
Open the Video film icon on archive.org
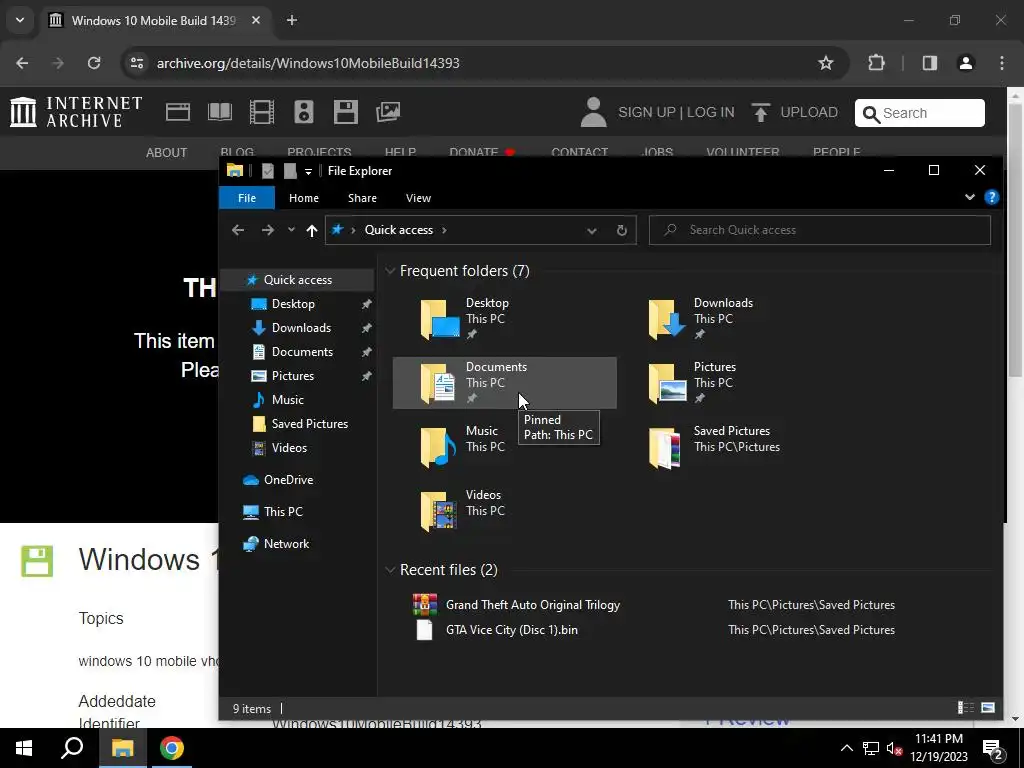pyautogui.click(x=262, y=112)
